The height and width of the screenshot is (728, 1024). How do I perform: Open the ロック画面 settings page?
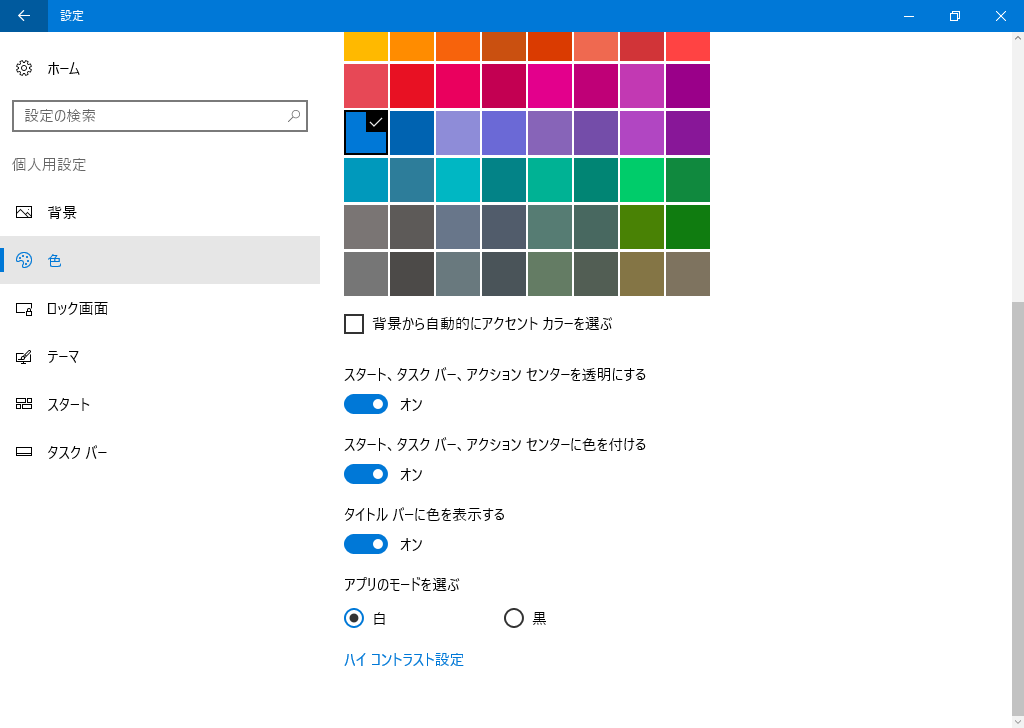coord(77,309)
